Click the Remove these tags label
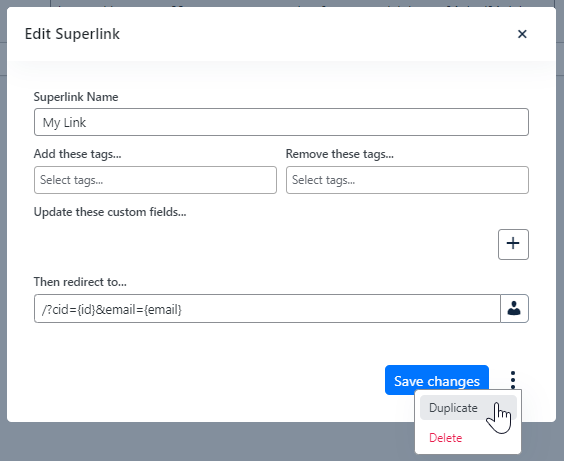Screen dimensions: 564x461 click(x=340, y=154)
